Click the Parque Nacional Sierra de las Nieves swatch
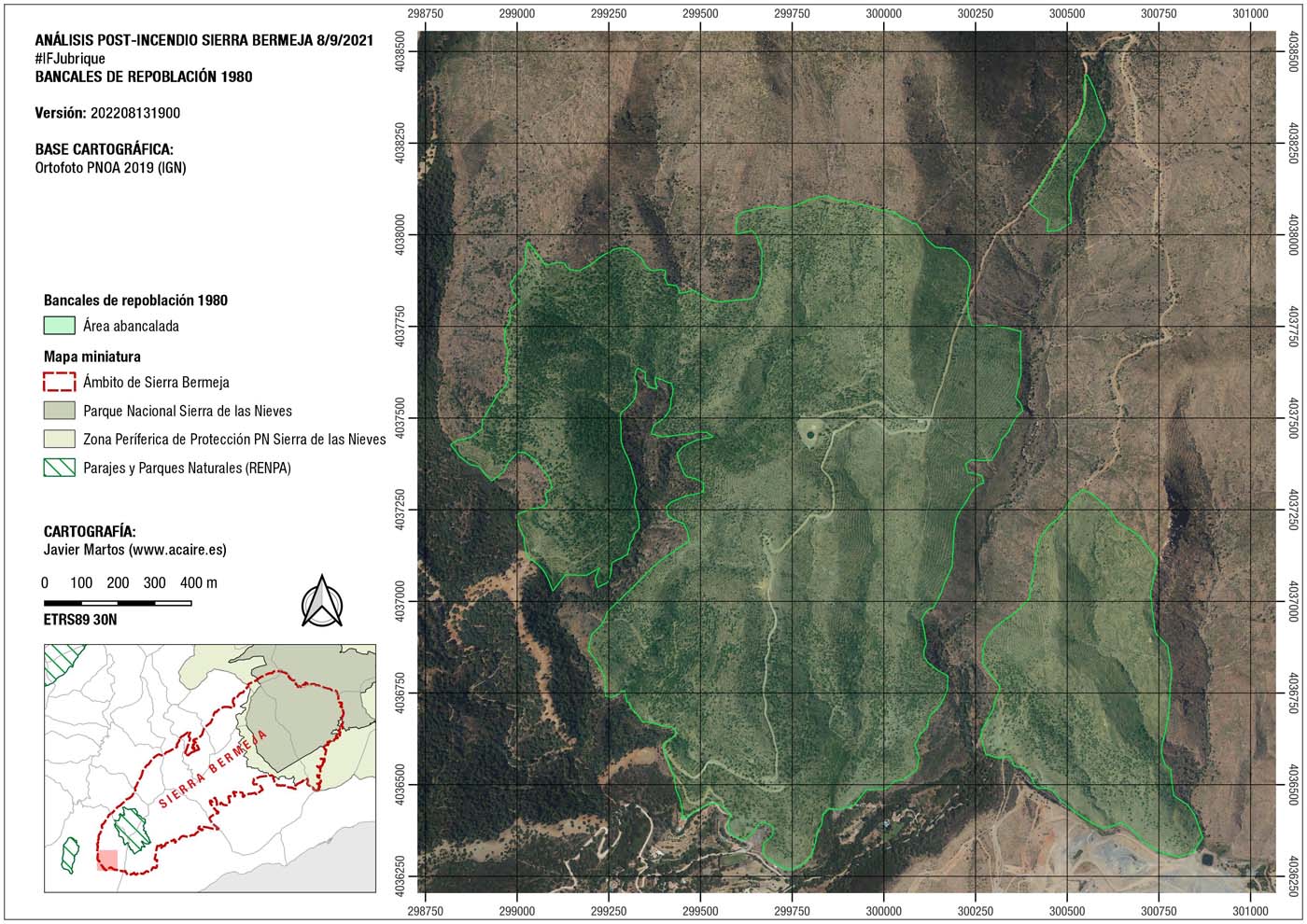 click(60, 411)
